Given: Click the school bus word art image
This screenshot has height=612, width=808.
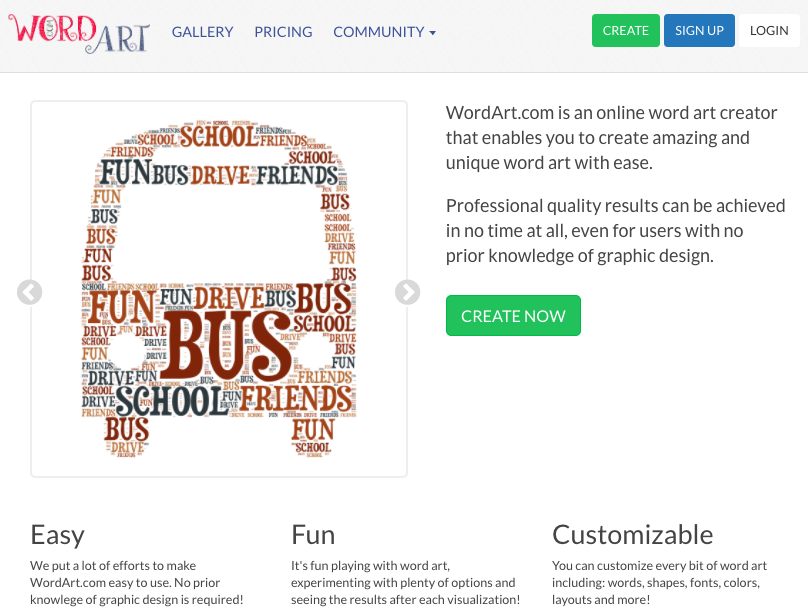Looking at the screenshot, I should [218, 287].
